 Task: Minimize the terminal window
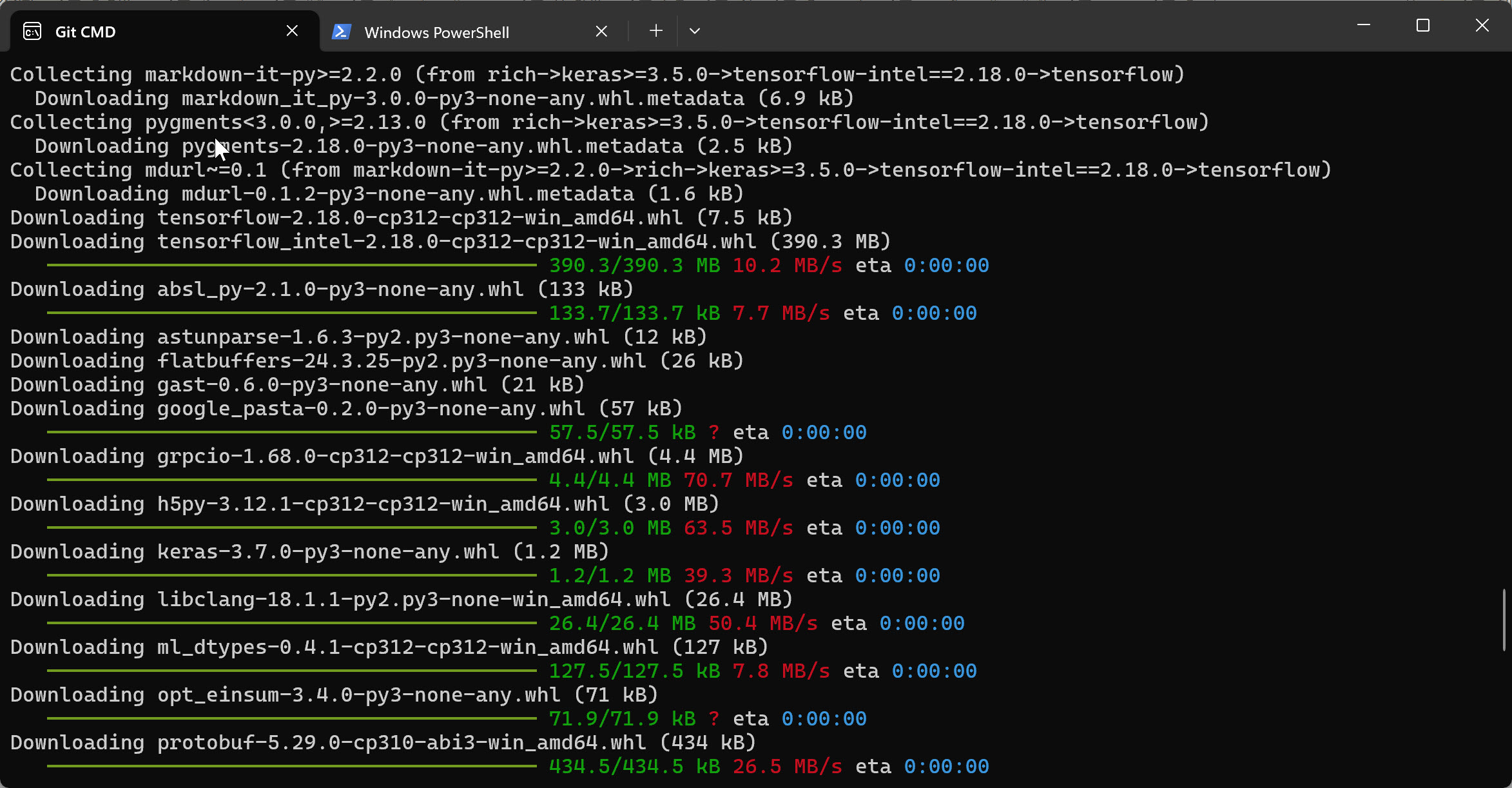coord(1364,25)
